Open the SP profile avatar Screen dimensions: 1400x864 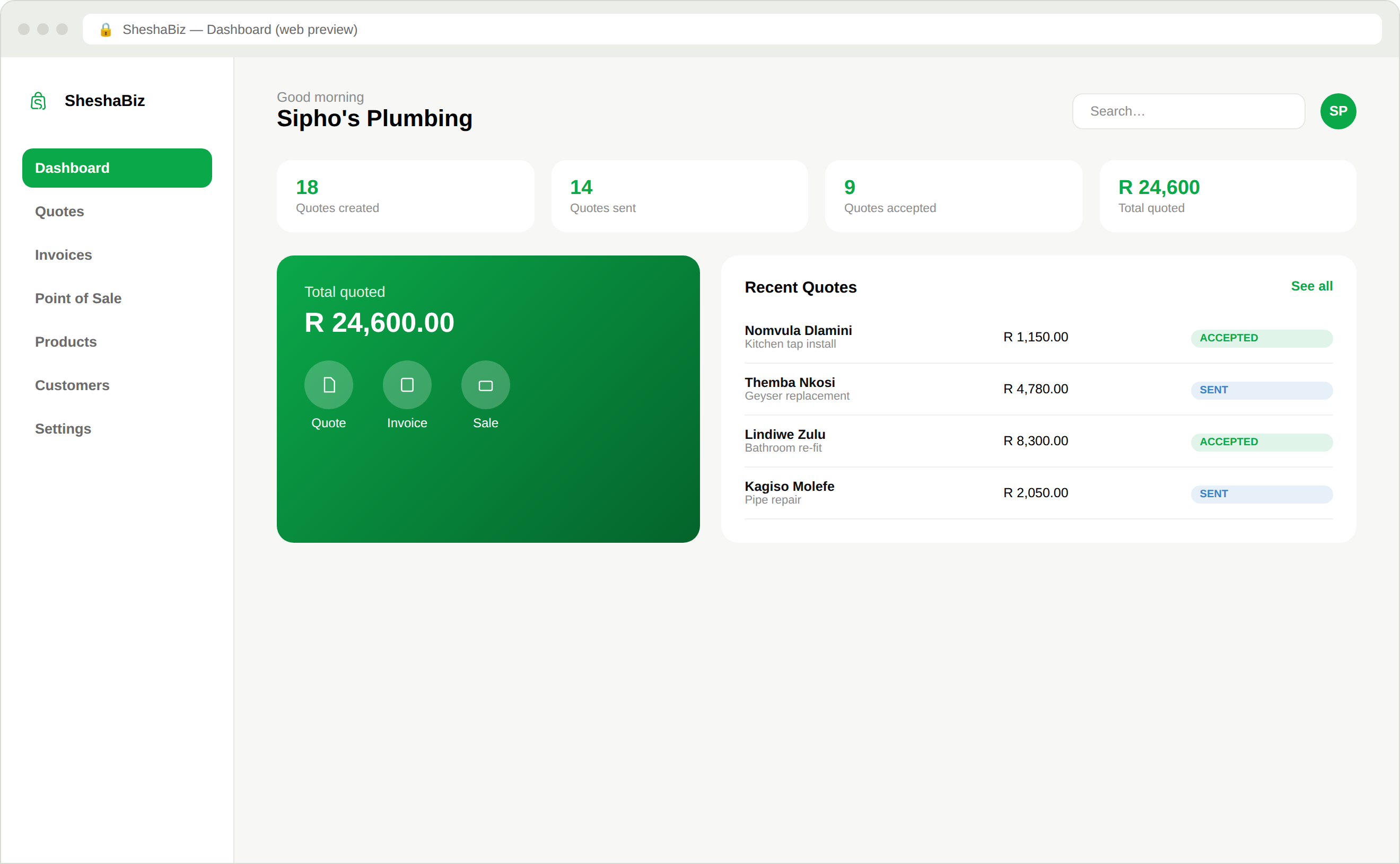click(x=1337, y=111)
